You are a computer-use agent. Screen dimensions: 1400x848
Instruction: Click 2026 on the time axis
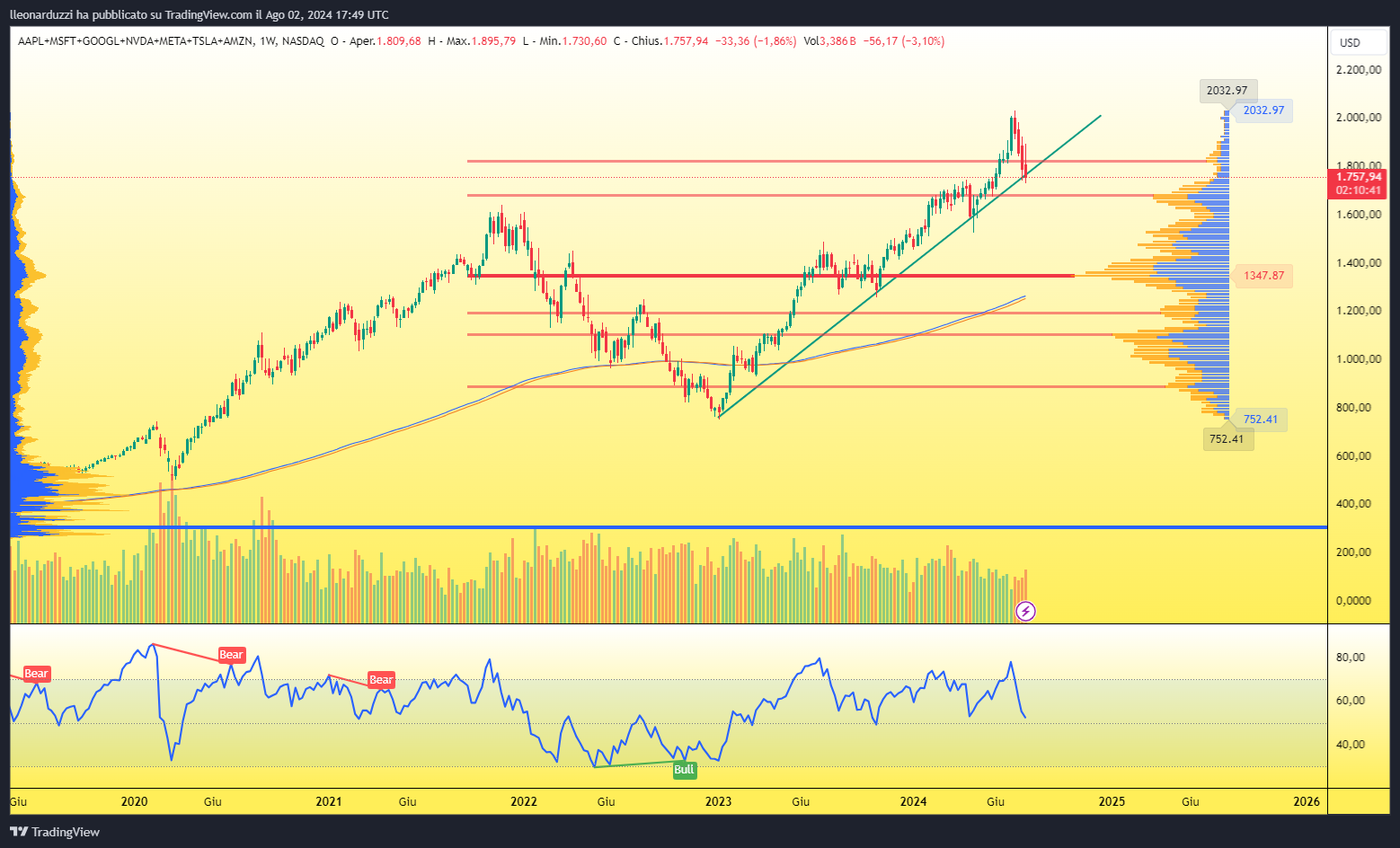[x=1307, y=801]
